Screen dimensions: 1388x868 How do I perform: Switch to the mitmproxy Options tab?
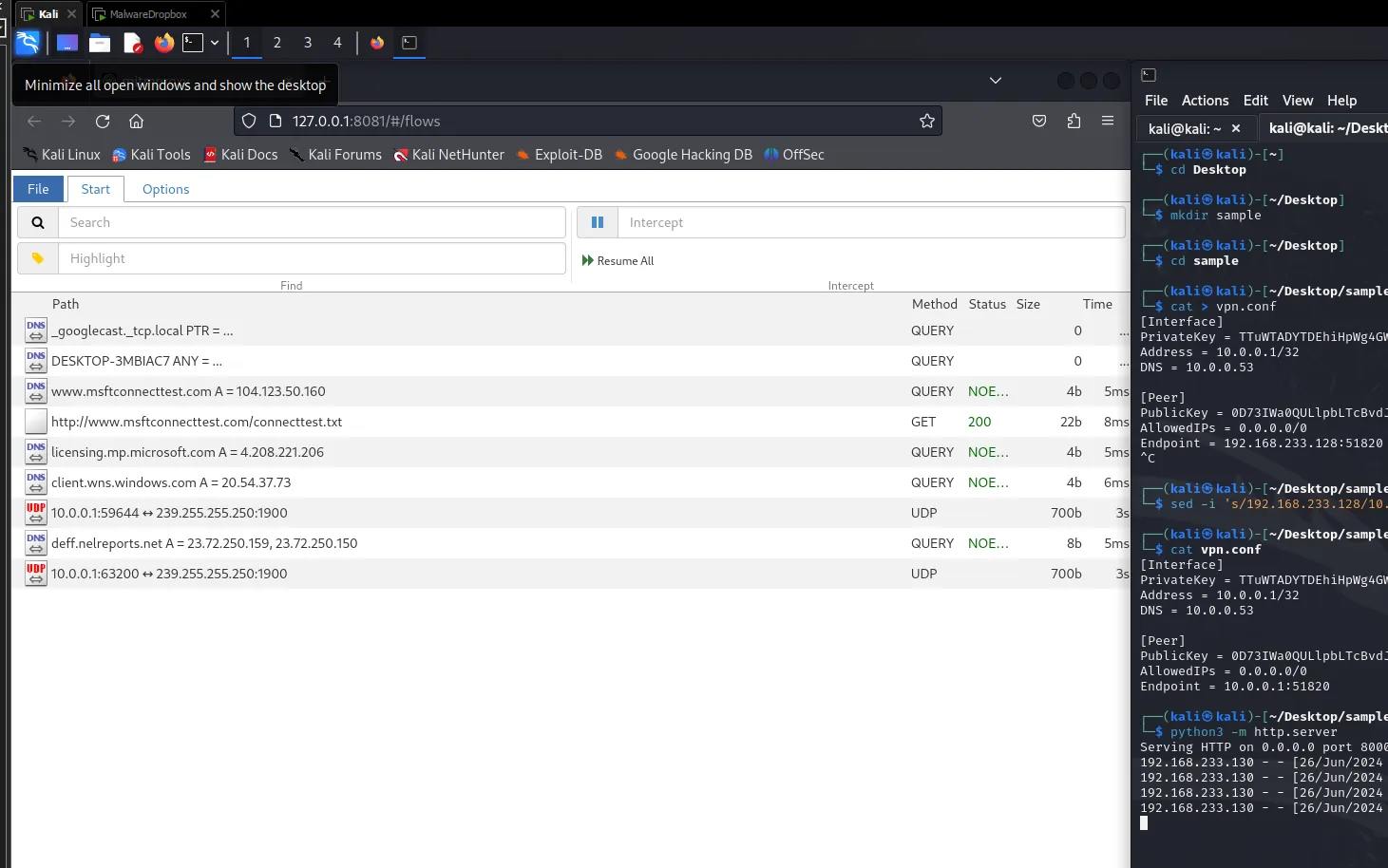click(x=165, y=189)
